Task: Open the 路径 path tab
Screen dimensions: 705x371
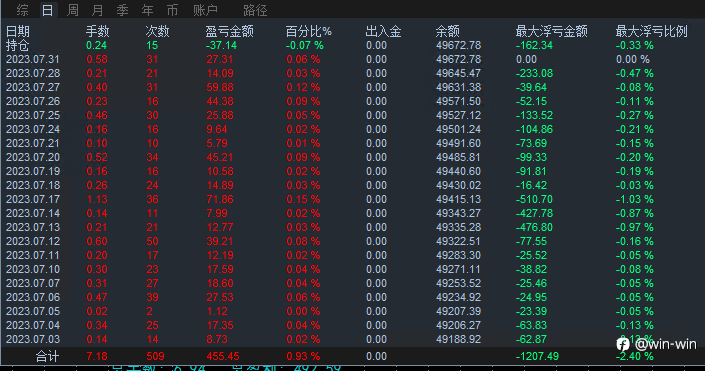Action: (255, 10)
